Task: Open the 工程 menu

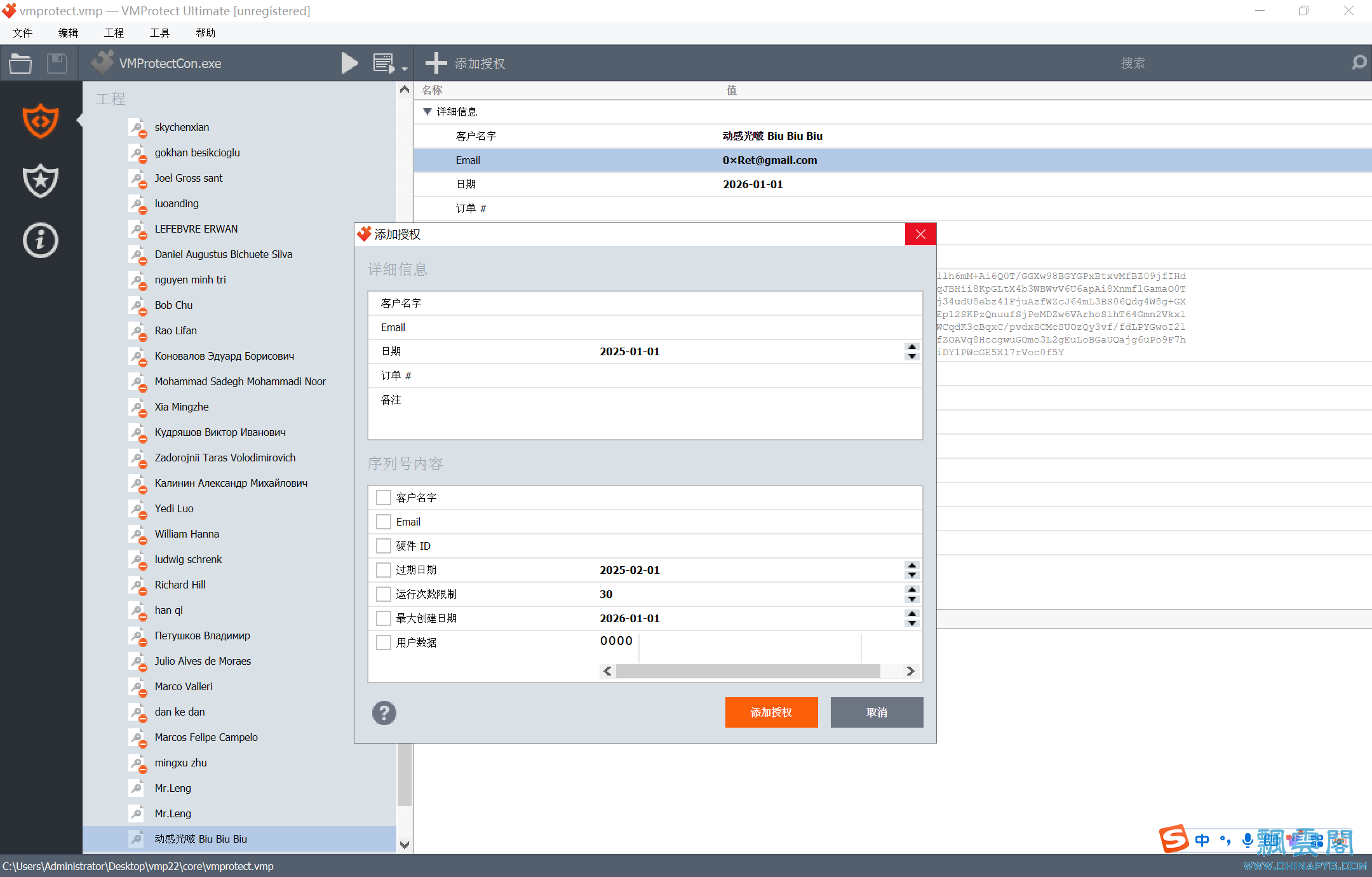Action: pos(114,33)
